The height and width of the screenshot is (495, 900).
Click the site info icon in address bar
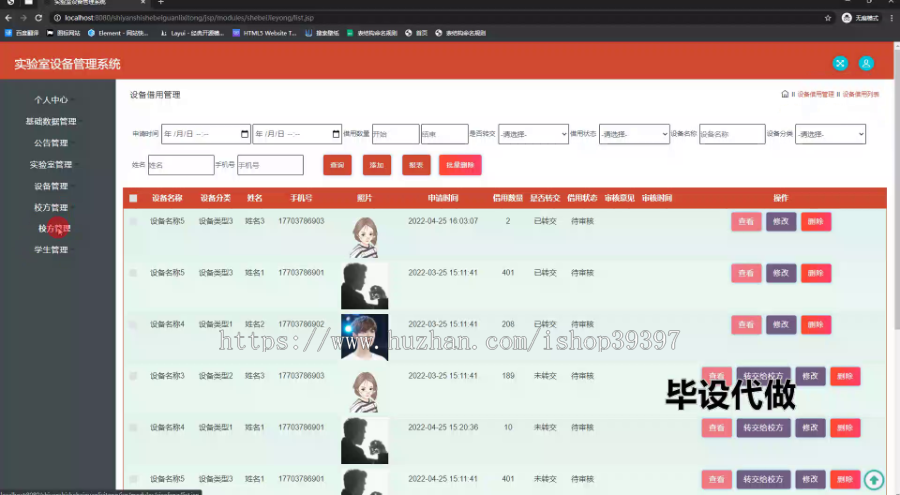[57, 18]
